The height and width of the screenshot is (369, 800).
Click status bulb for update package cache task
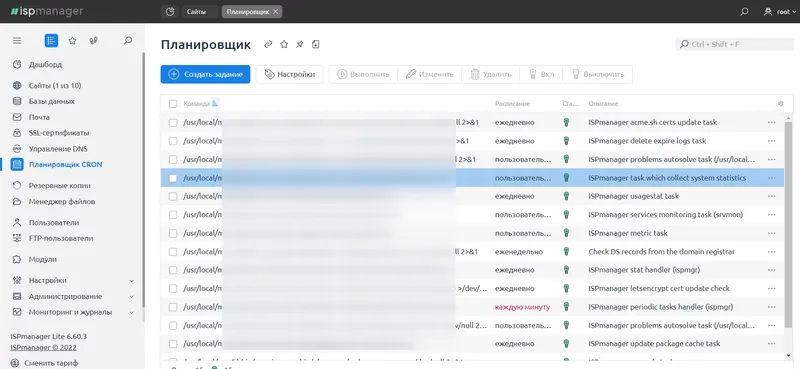click(x=566, y=343)
